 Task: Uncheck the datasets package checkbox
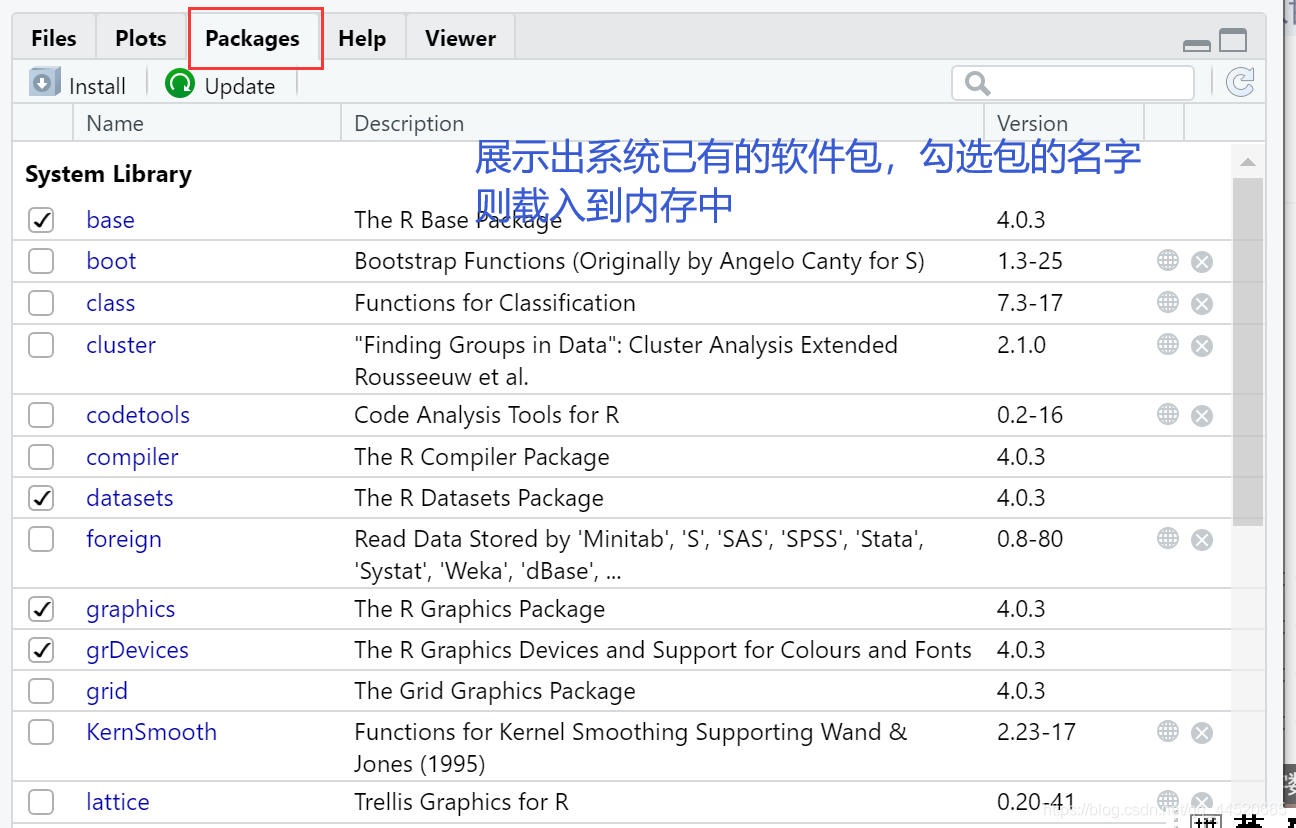[41, 498]
